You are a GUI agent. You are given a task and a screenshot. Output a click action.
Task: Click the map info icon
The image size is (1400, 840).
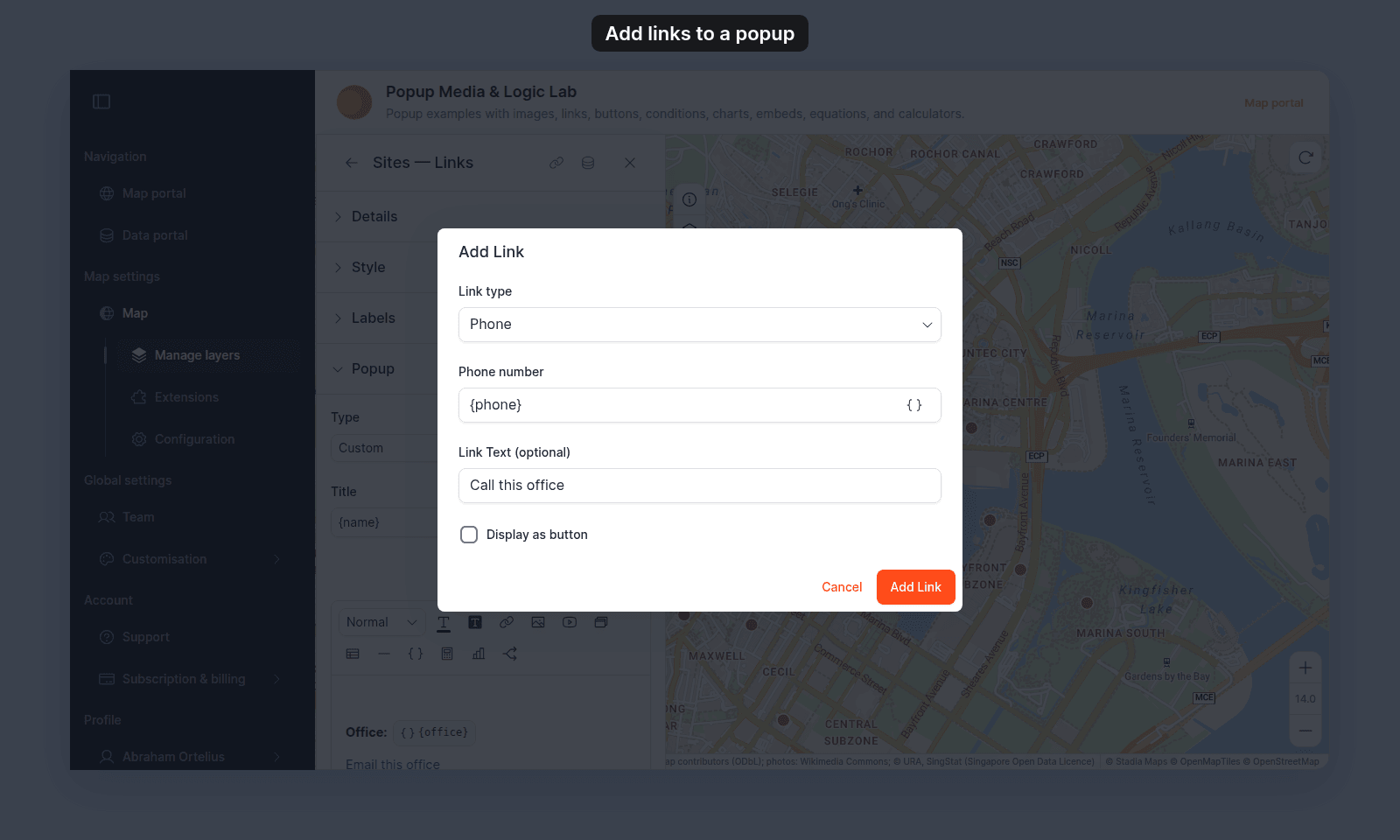(x=689, y=199)
